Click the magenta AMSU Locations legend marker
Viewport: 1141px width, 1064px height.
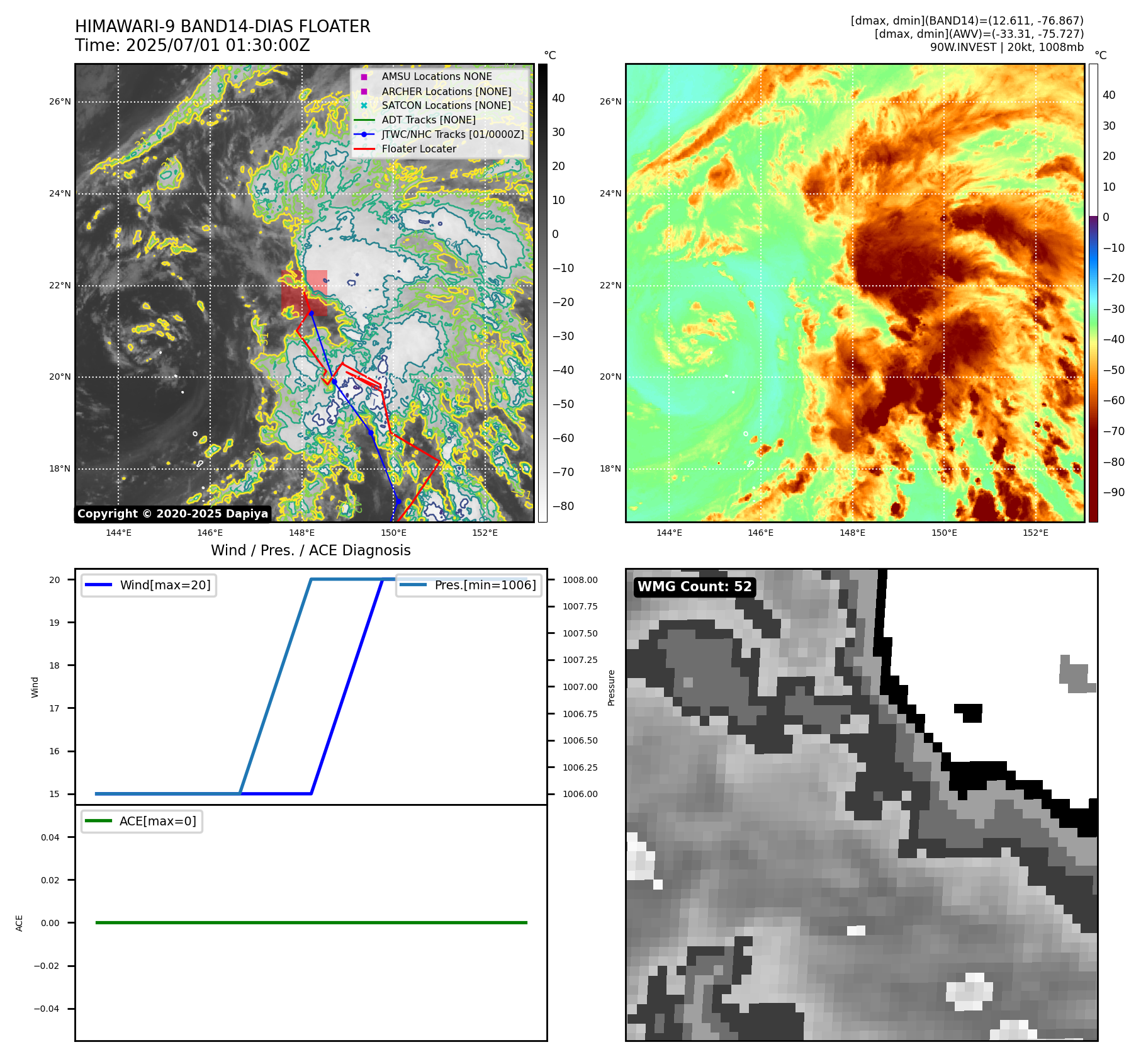point(364,77)
